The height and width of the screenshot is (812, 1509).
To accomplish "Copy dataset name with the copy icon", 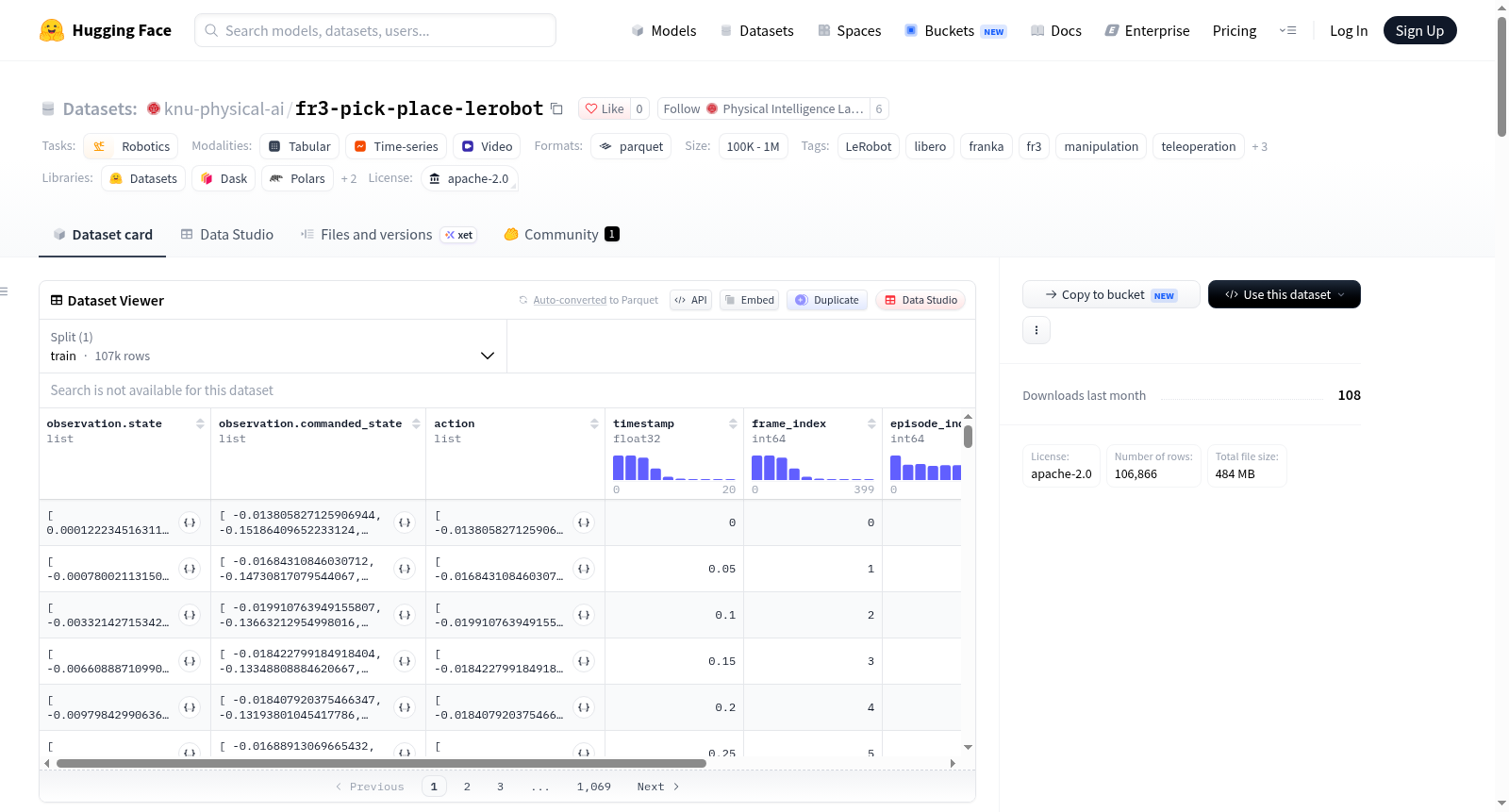I will pyautogui.click(x=556, y=108).
